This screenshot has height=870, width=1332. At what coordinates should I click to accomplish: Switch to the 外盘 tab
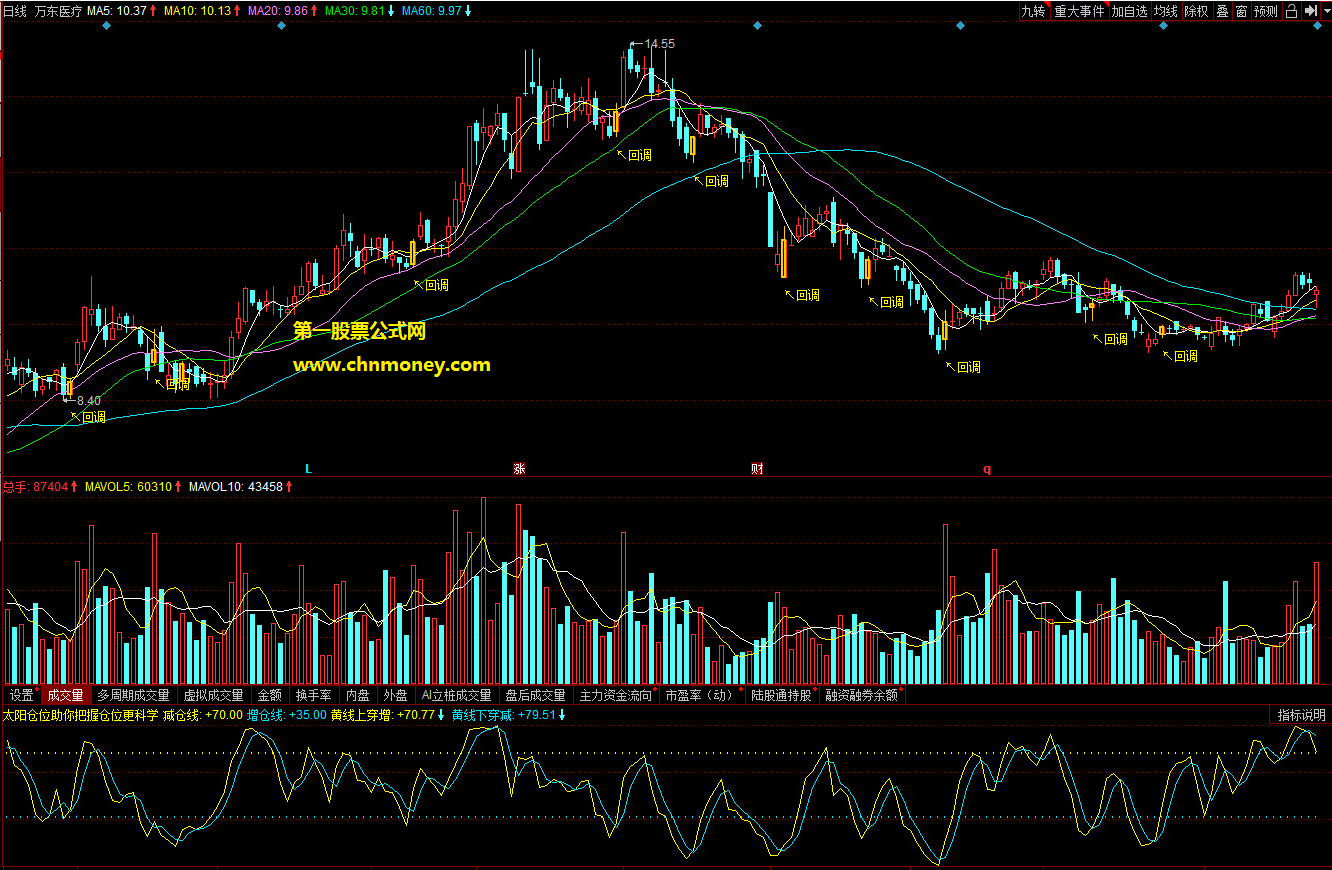[x=395, y=695]
